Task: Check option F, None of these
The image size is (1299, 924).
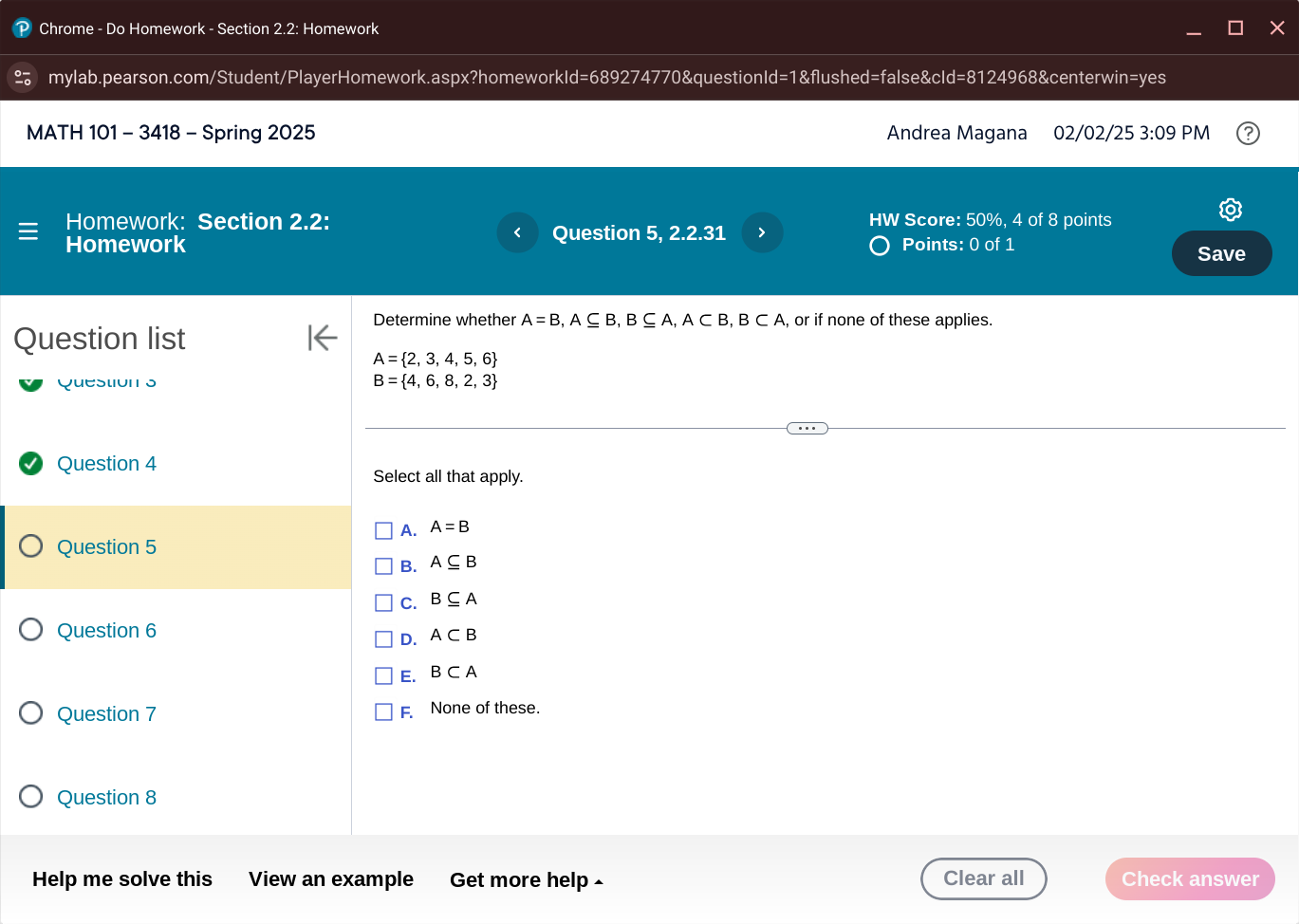Action: tap(383, 711)
